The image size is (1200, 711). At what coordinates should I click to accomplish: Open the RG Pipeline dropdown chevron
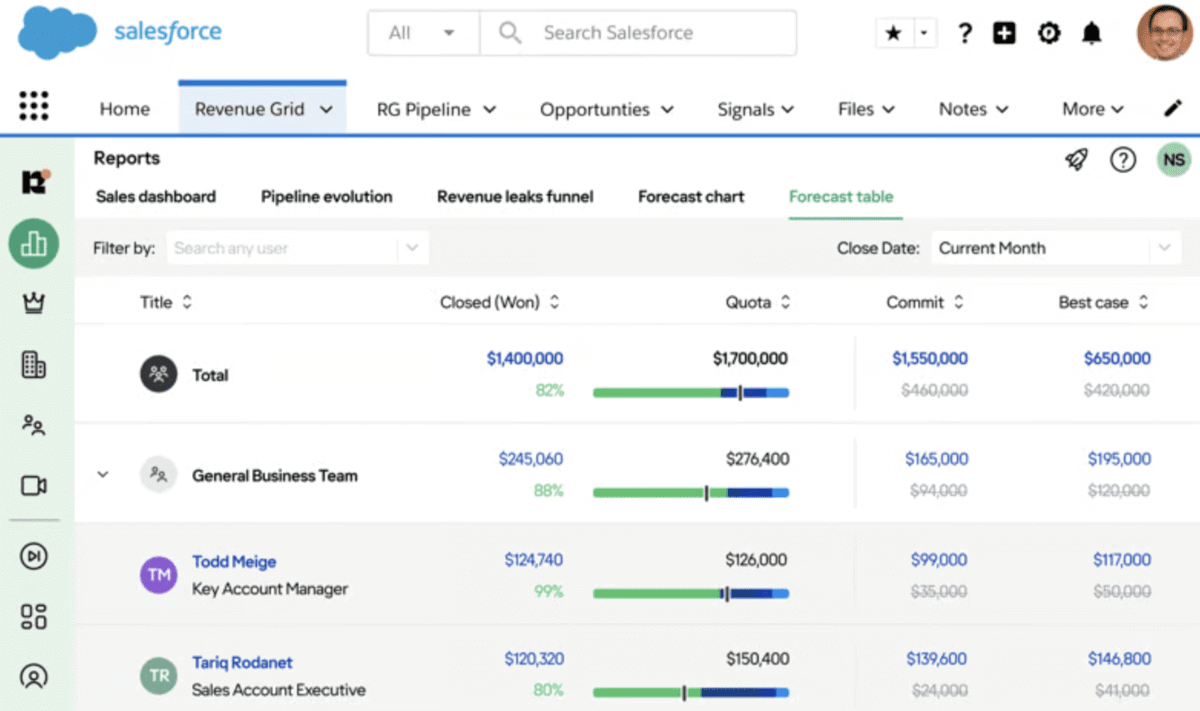pyautogui.click(x=489, y=109)
